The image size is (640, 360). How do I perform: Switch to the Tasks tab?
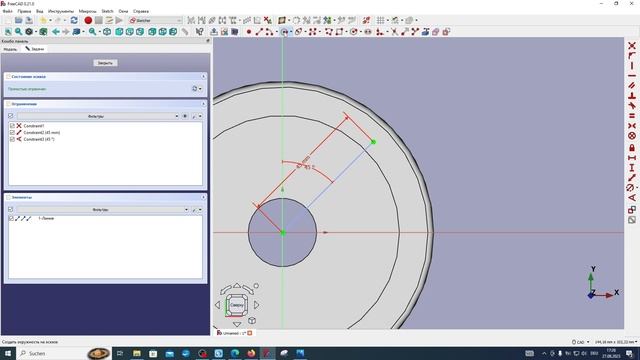pyautogui.click(x=34, y=49)
